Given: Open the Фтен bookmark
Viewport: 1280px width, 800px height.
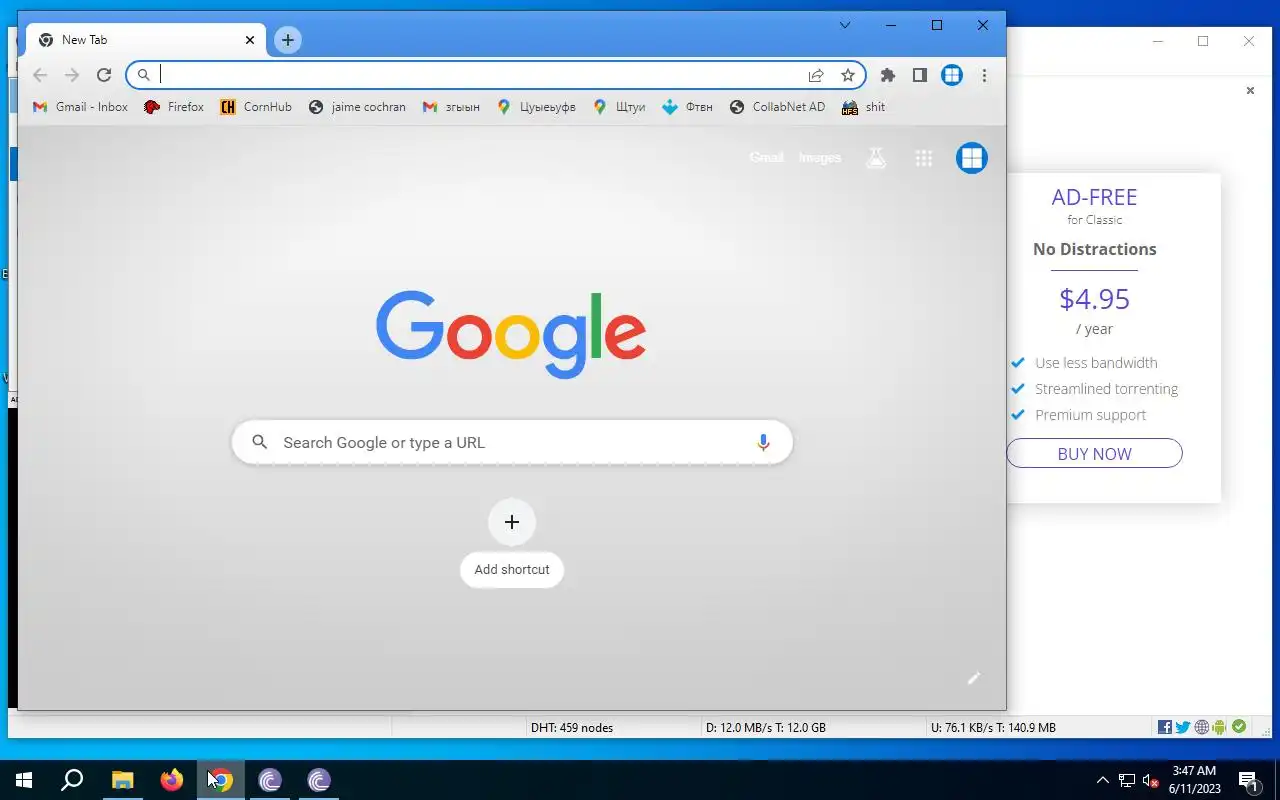Looking at the screenshot, I should [687, 107].
